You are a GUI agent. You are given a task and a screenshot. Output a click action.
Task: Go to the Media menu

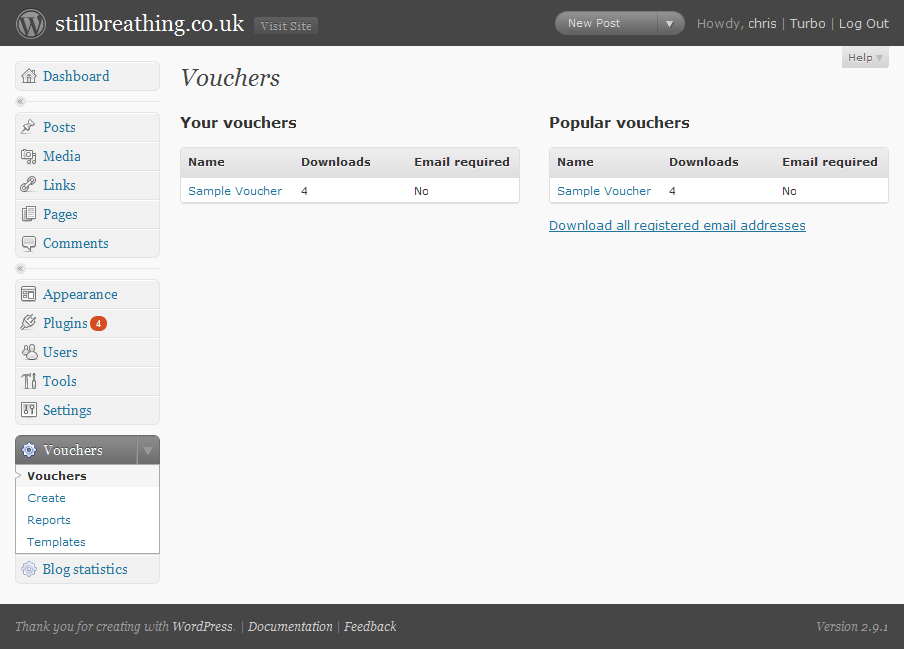(x=62, y=156)
